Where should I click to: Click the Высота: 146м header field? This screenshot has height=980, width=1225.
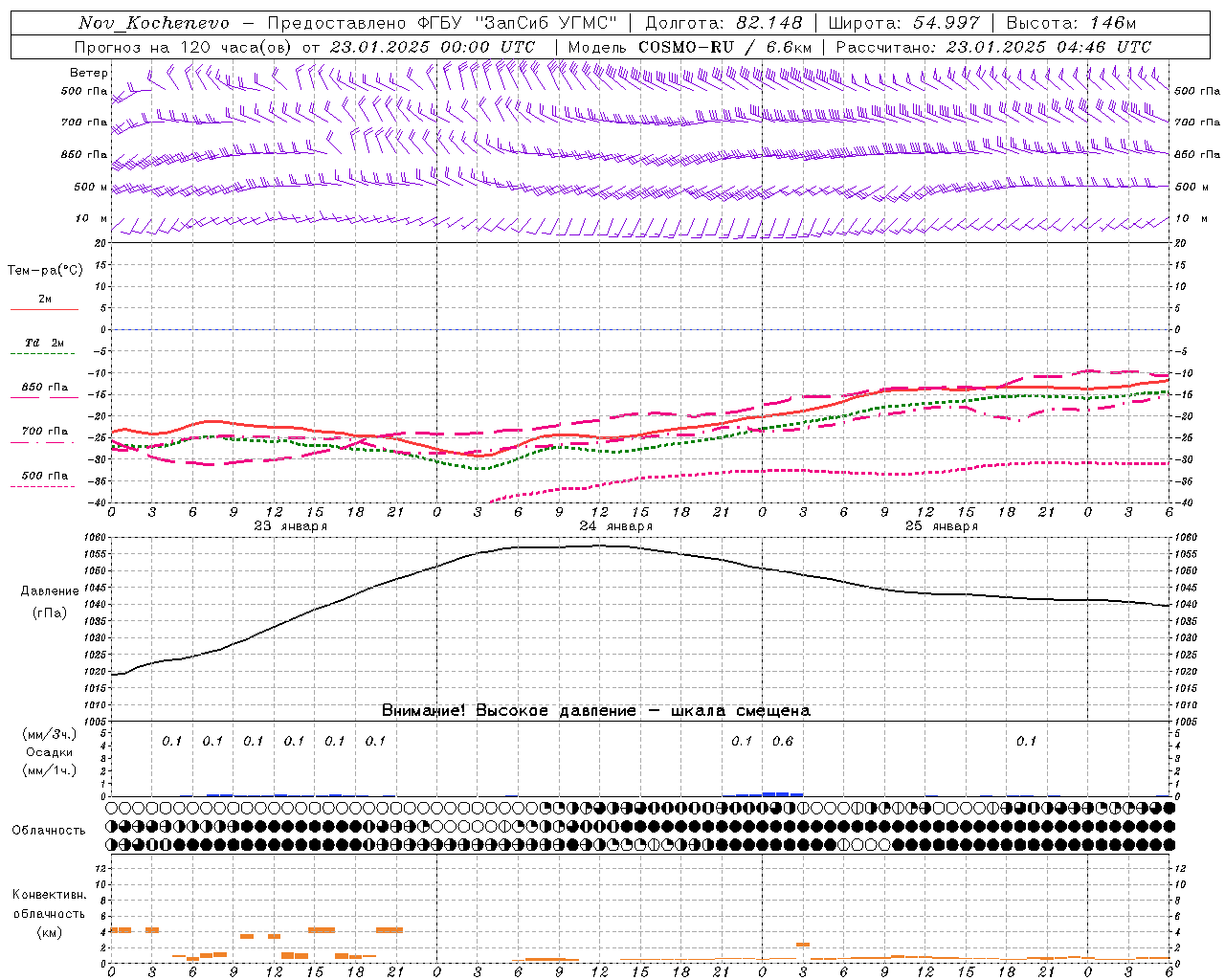(x=1072, y=23)
